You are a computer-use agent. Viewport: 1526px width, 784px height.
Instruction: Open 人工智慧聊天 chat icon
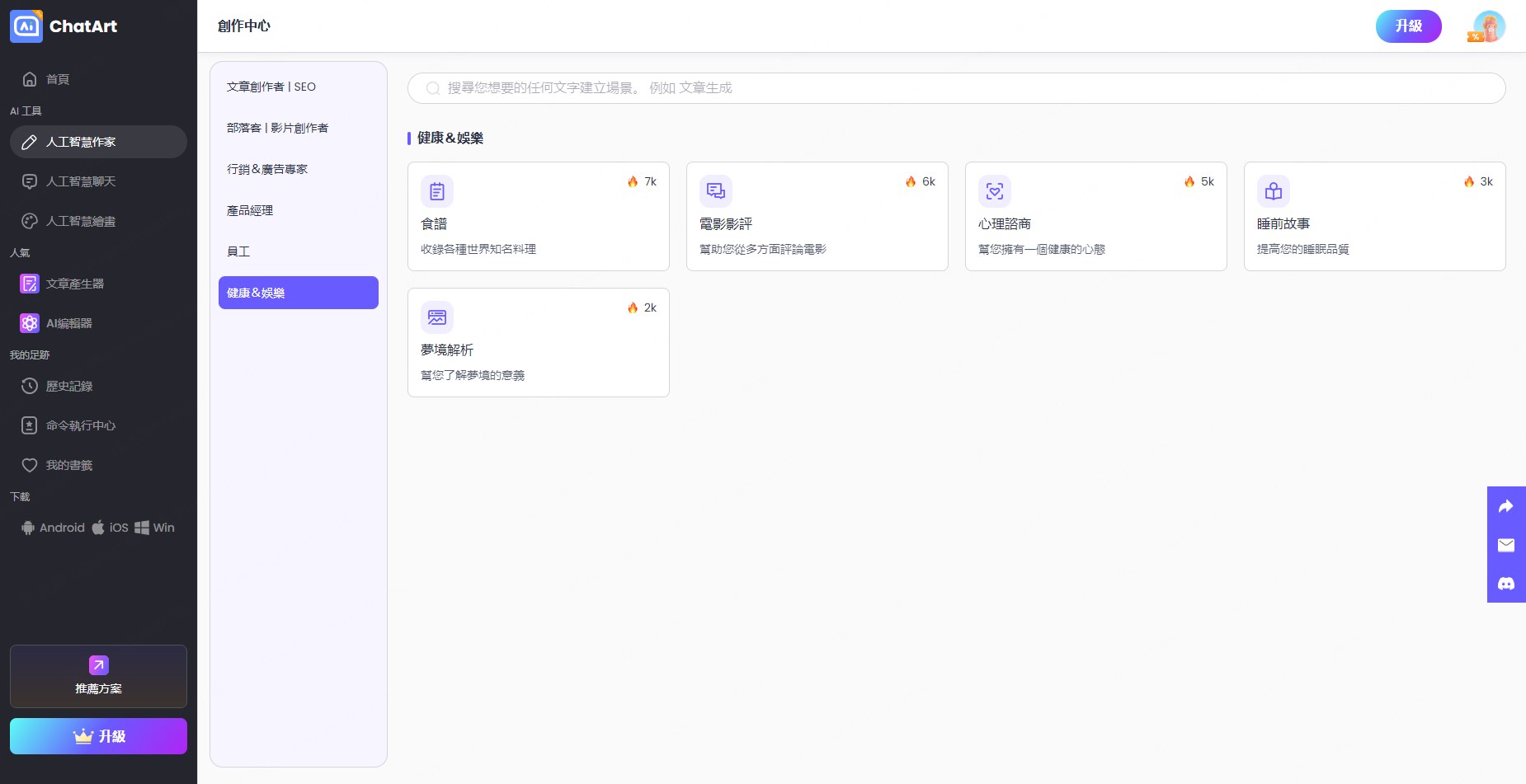pos(30,181)
